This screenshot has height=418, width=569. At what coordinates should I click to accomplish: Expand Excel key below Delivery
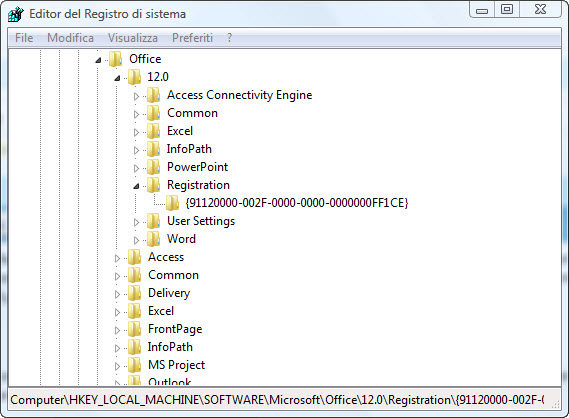117,312
